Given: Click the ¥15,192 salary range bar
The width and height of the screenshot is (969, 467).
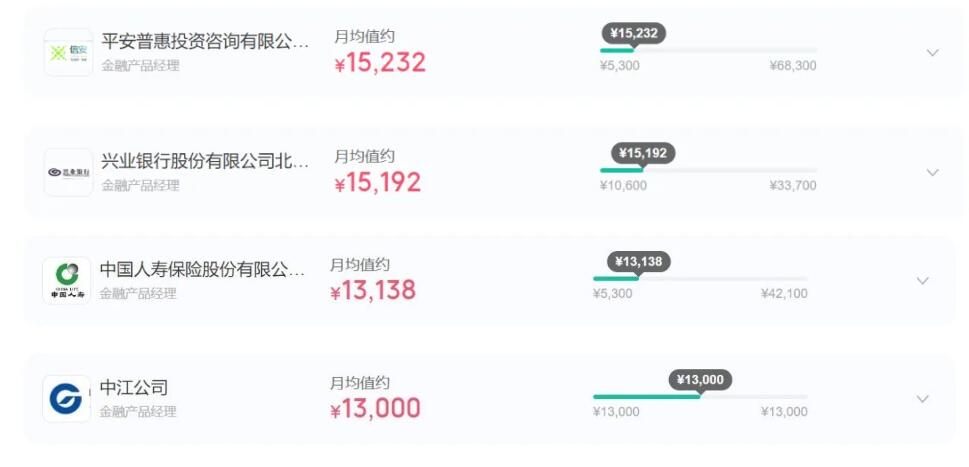Looking at the screenshot, I should [x=708, y=170].
